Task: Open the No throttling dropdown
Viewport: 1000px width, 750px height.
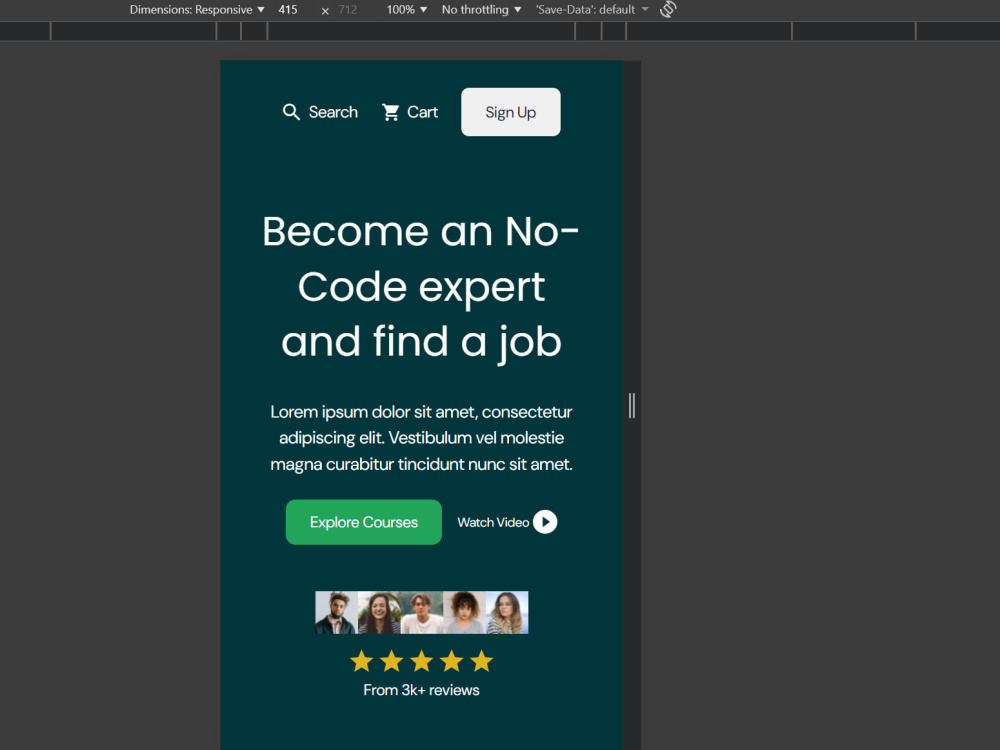Action: [482, 10]
